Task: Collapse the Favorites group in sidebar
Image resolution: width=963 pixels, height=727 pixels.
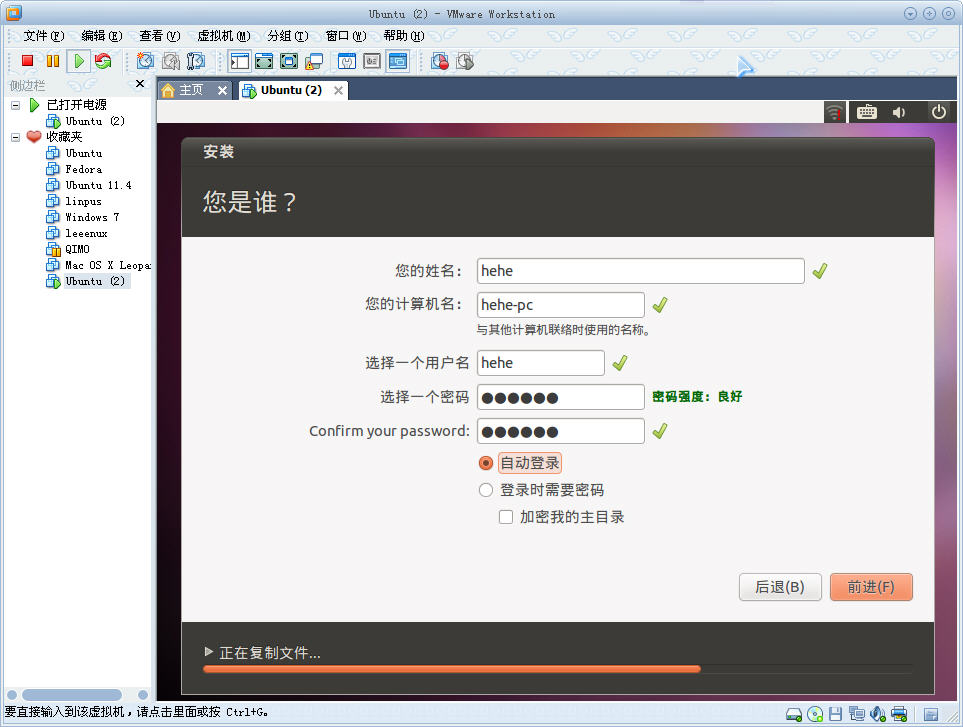Action: tap(15, 137)
